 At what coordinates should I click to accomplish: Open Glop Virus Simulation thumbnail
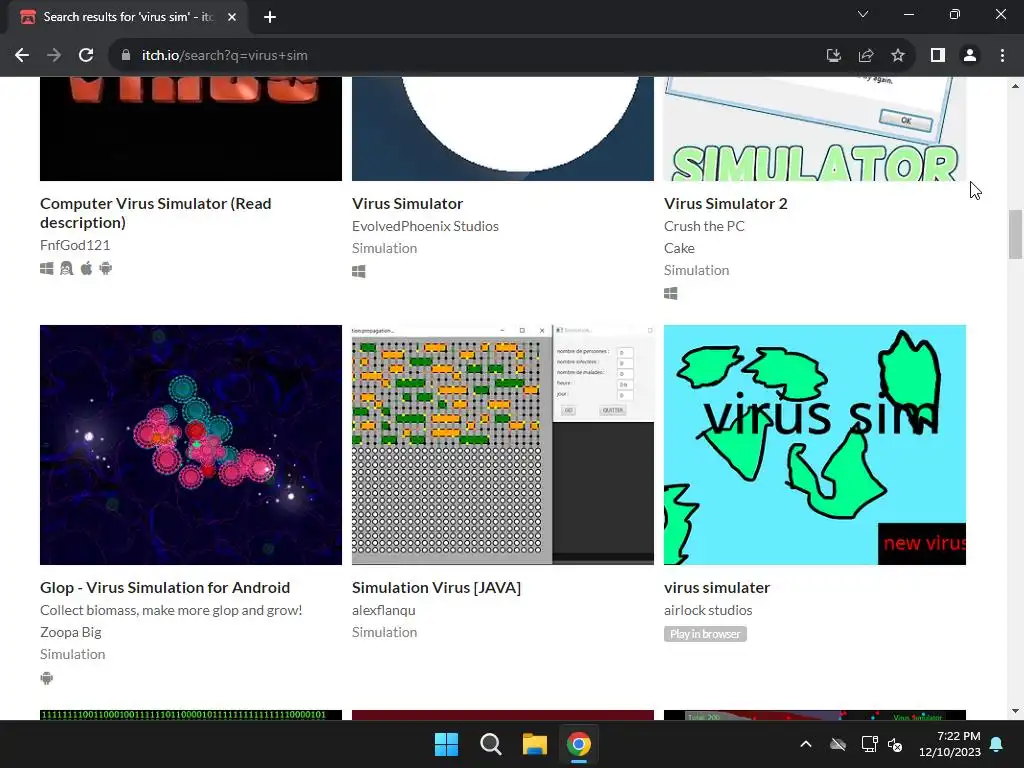pos(191,445)
